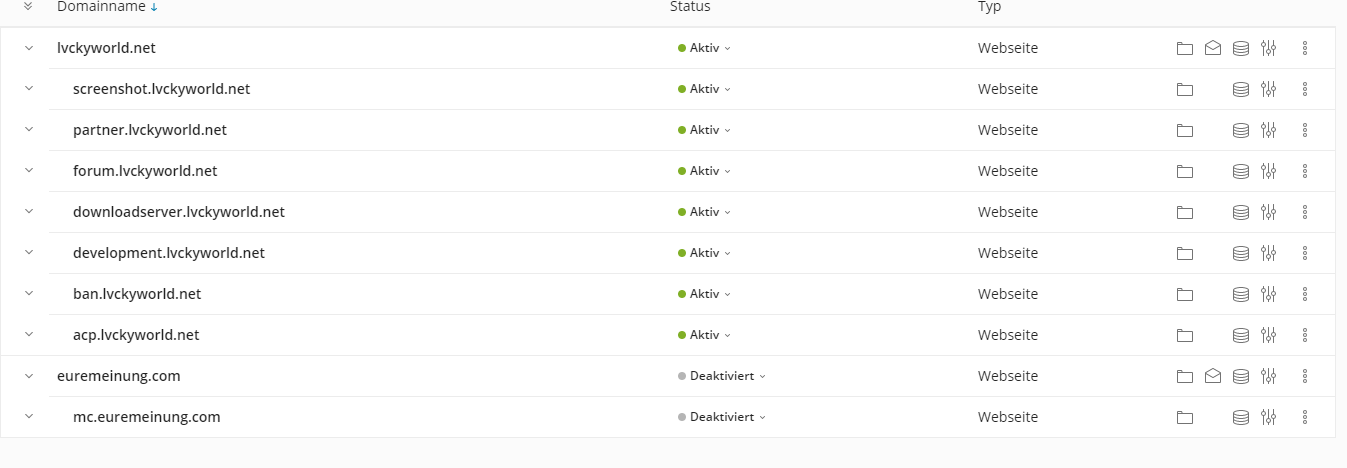
Task: Open file manager for mc.euremeinung.com
Action: click(1185, 417)
